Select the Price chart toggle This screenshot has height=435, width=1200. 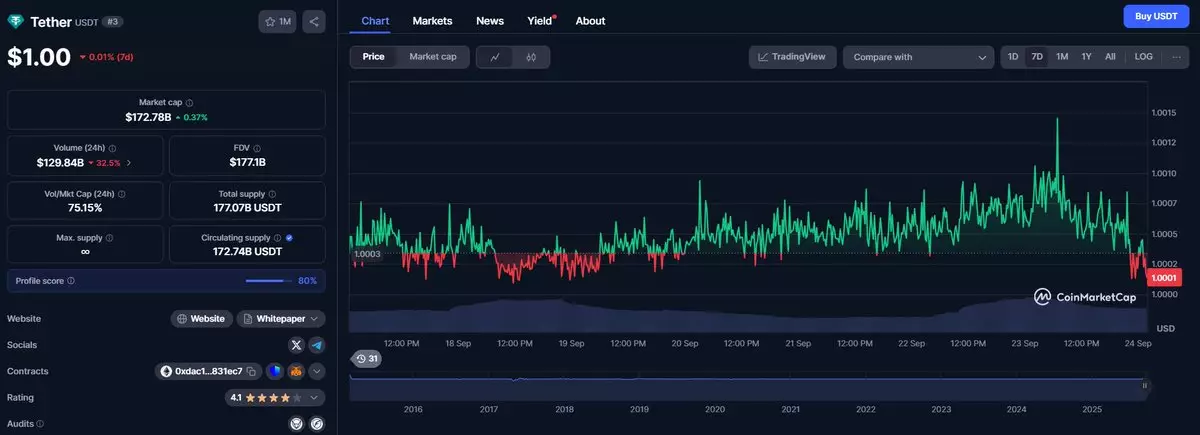click(373, 57)
